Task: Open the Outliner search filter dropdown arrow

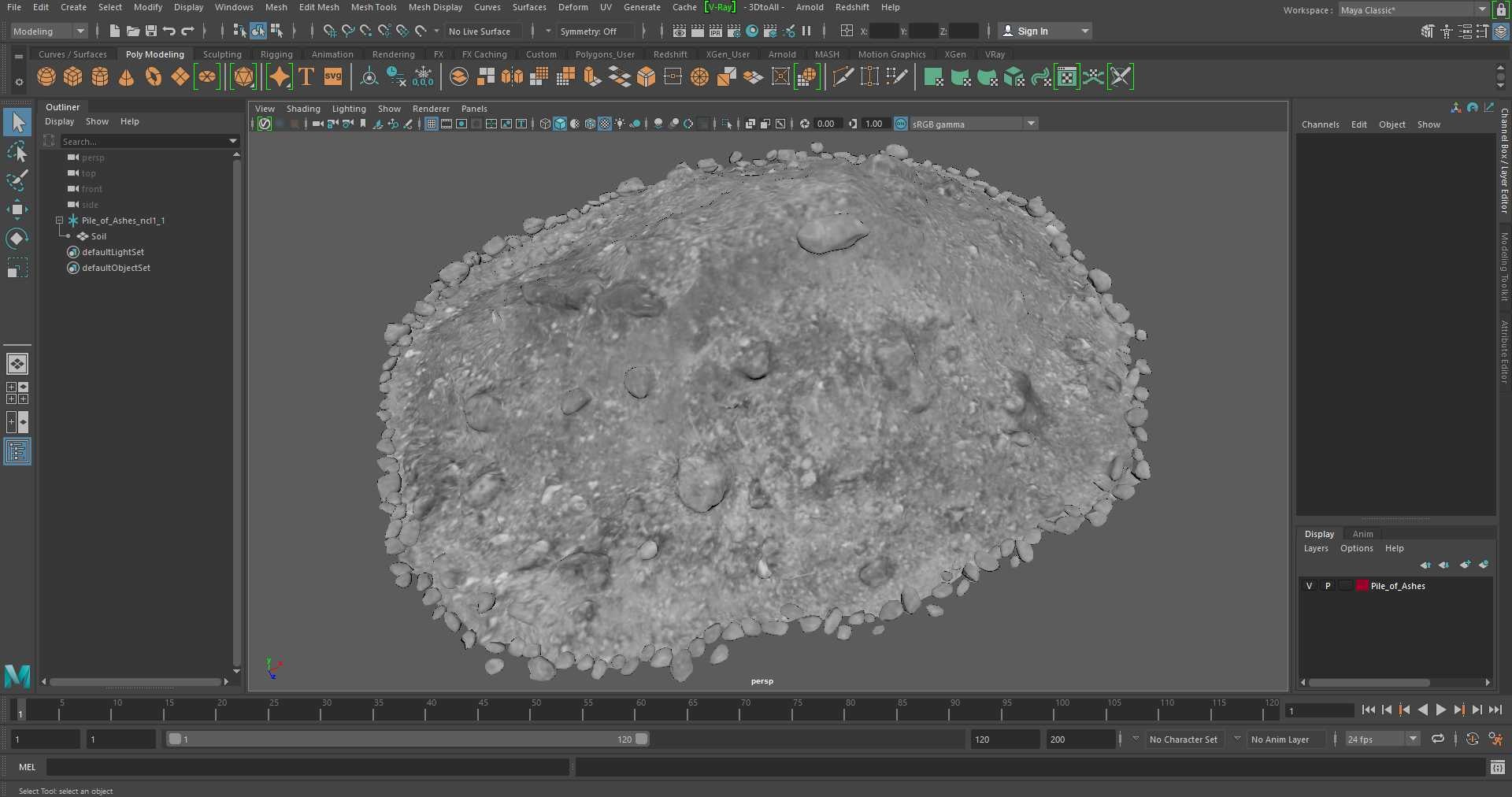Action: pyautogui.click(x=233, y=141)
